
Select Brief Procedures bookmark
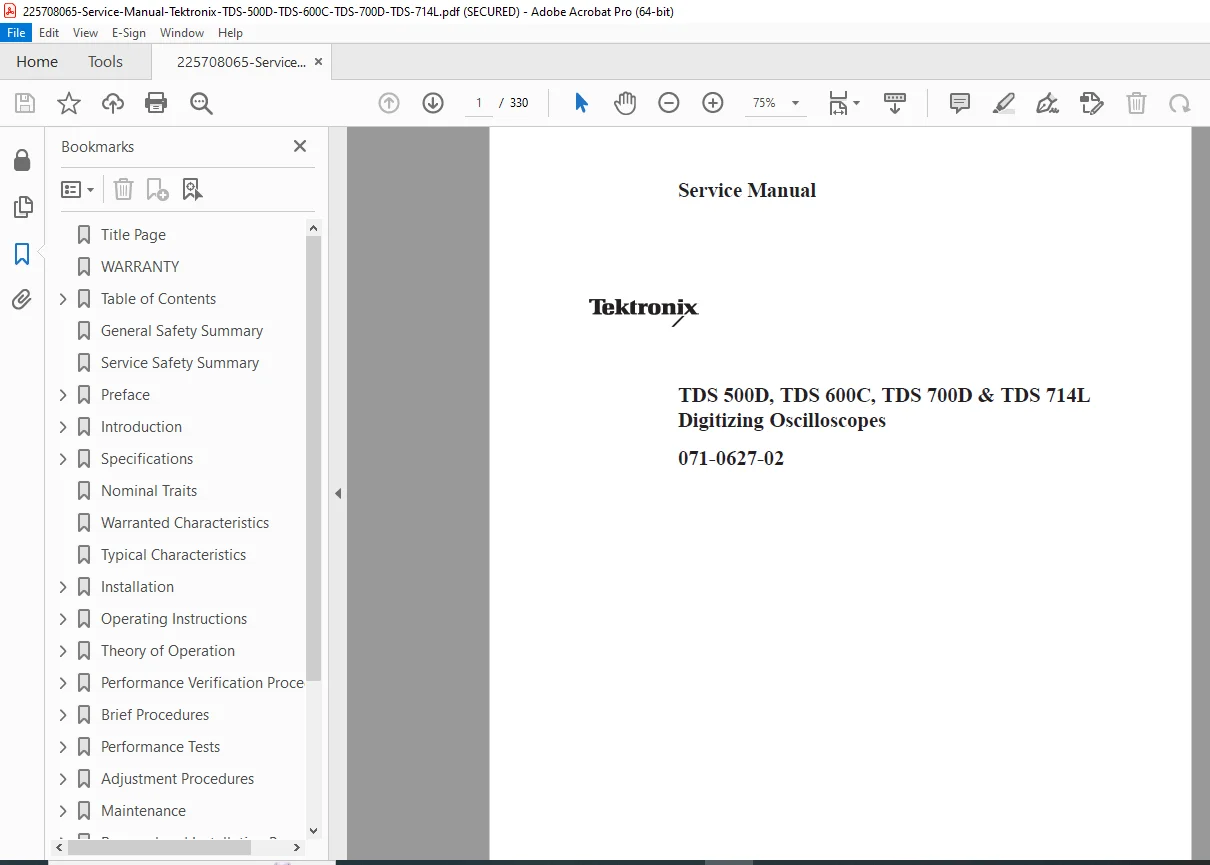(155, 715)
